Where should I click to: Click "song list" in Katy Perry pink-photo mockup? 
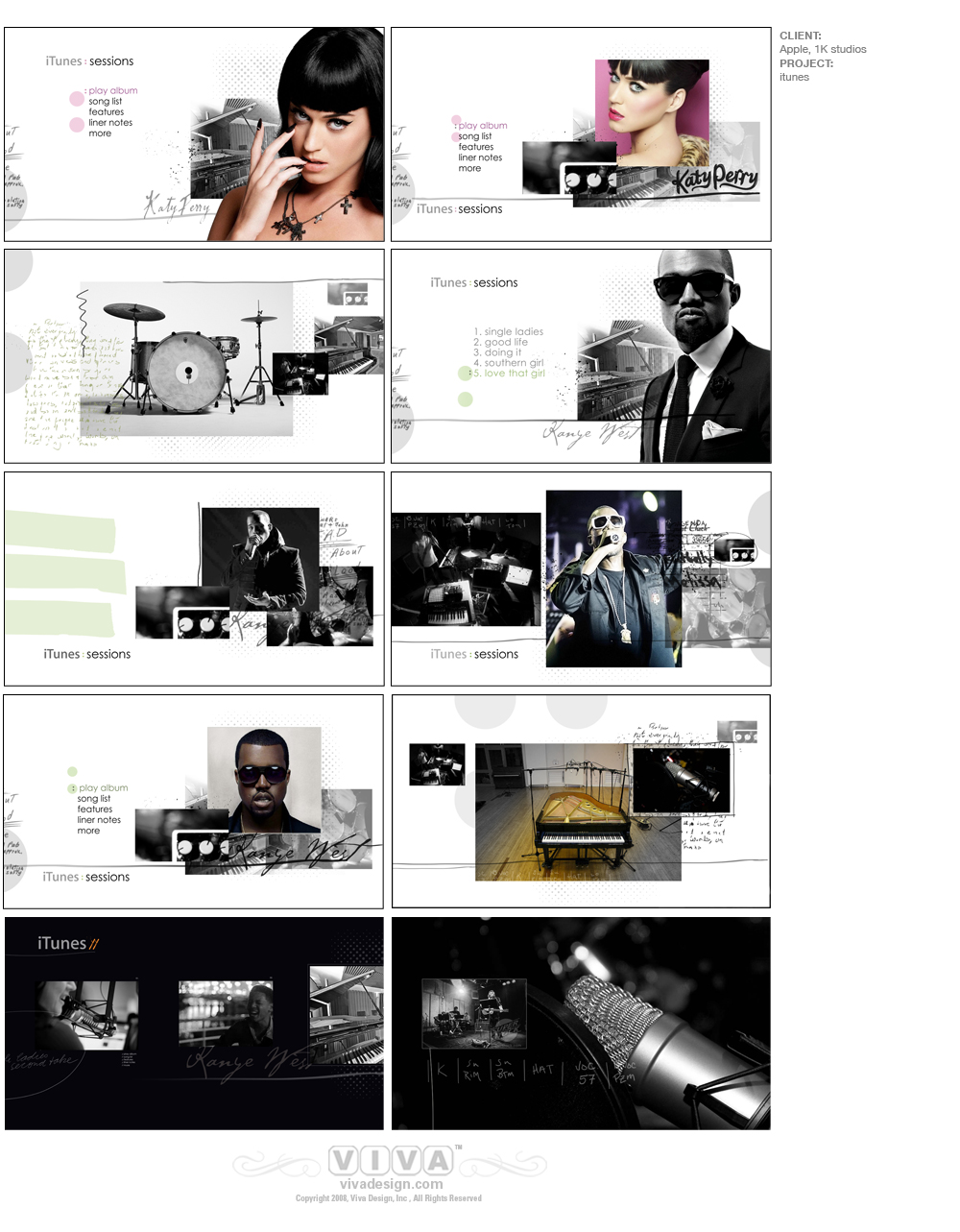[x=475, y=136]
